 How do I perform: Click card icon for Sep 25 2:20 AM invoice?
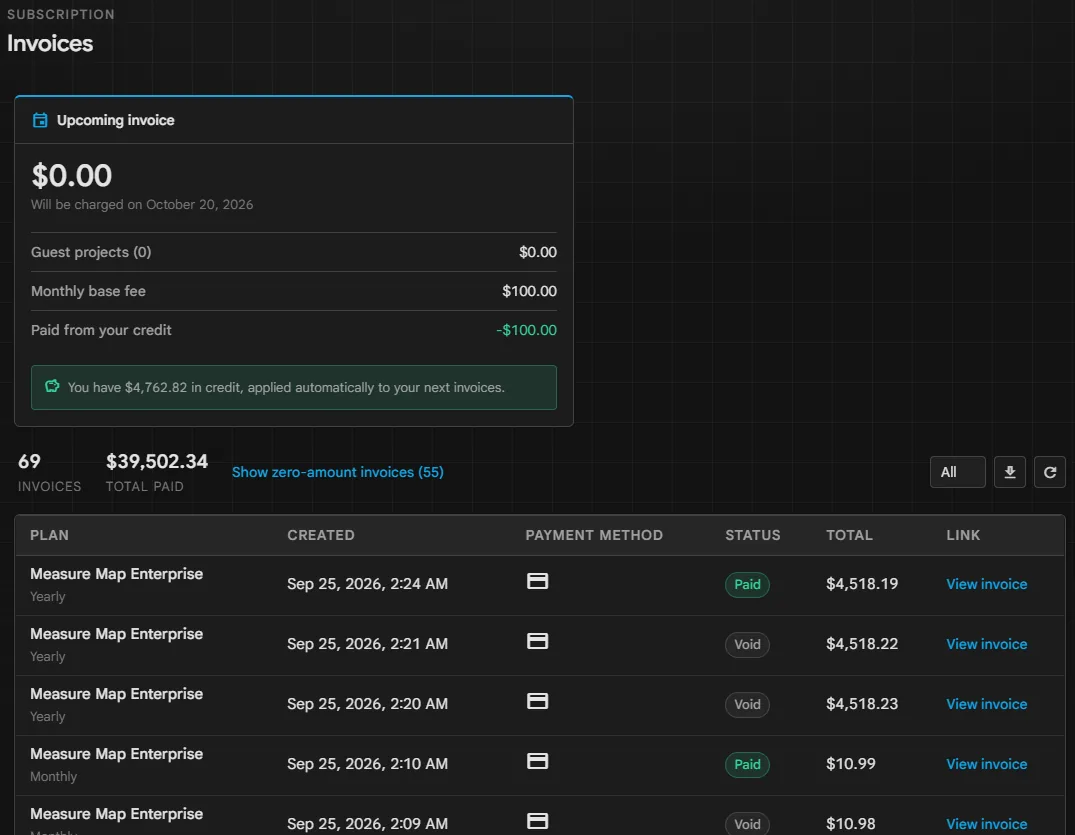click(x=538, y=701)
